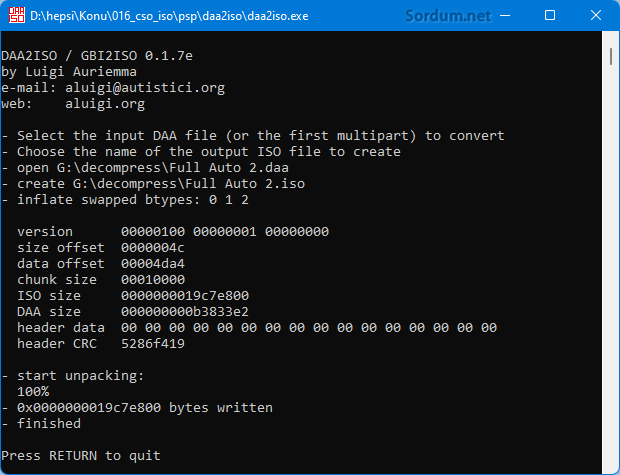Image resolution: width=620 pixels, height=475 pixels.
Task: Close the daa2iso.exe window
Action: coord(595,15)
